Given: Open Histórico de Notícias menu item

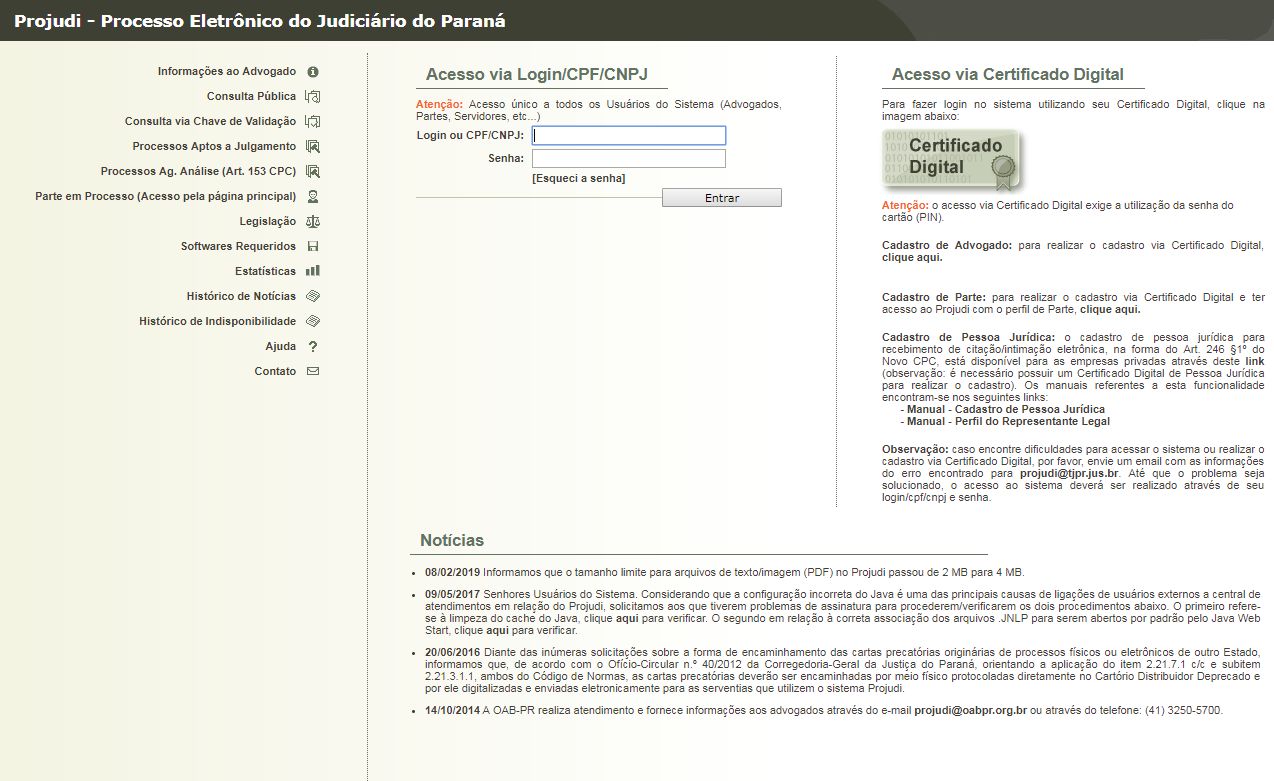Looking at the screenshot, I should [x=241, y=297].
